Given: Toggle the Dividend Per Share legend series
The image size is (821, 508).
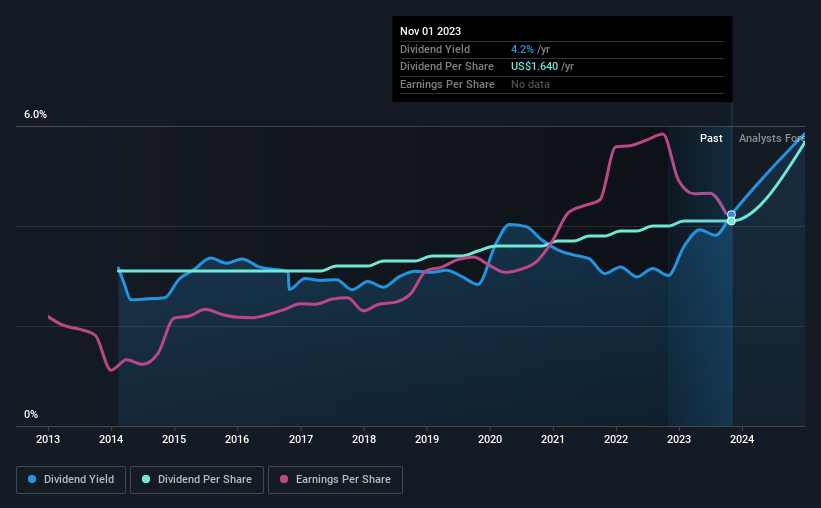Looking at the screenshot, I should 200,480.
